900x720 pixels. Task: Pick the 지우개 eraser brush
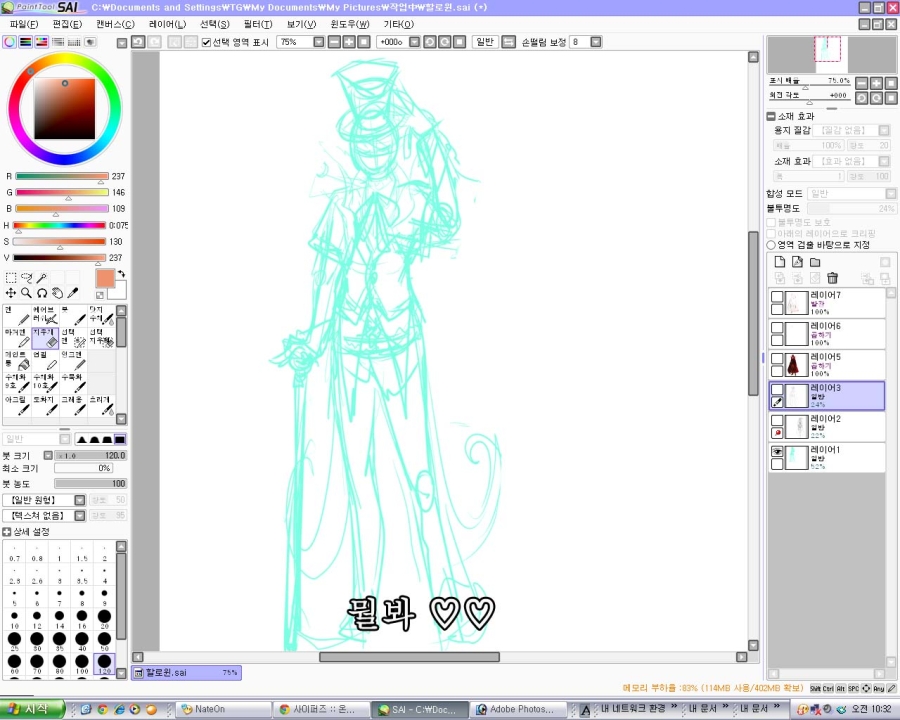[45, 338]
